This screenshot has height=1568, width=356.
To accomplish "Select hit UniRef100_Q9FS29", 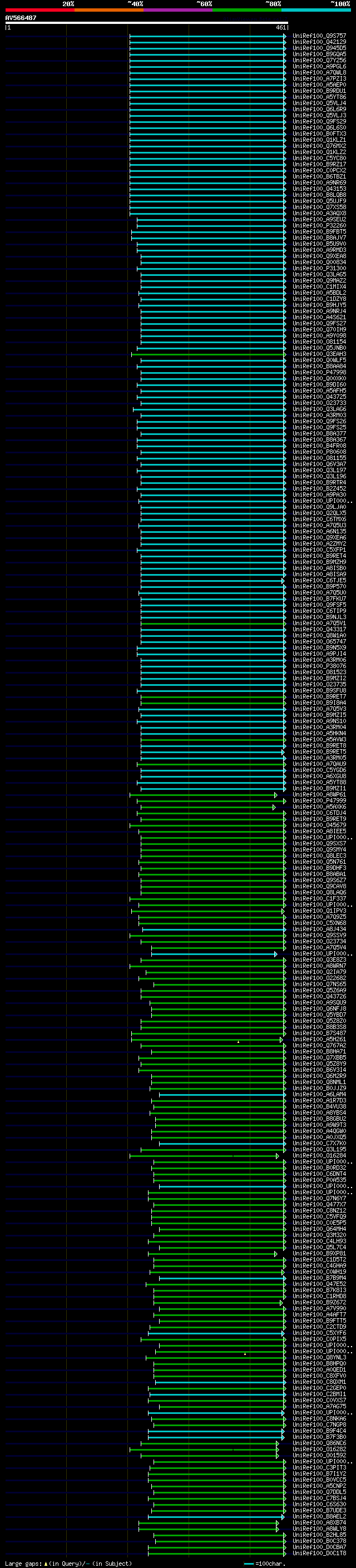I will click(x=319, y=121).
